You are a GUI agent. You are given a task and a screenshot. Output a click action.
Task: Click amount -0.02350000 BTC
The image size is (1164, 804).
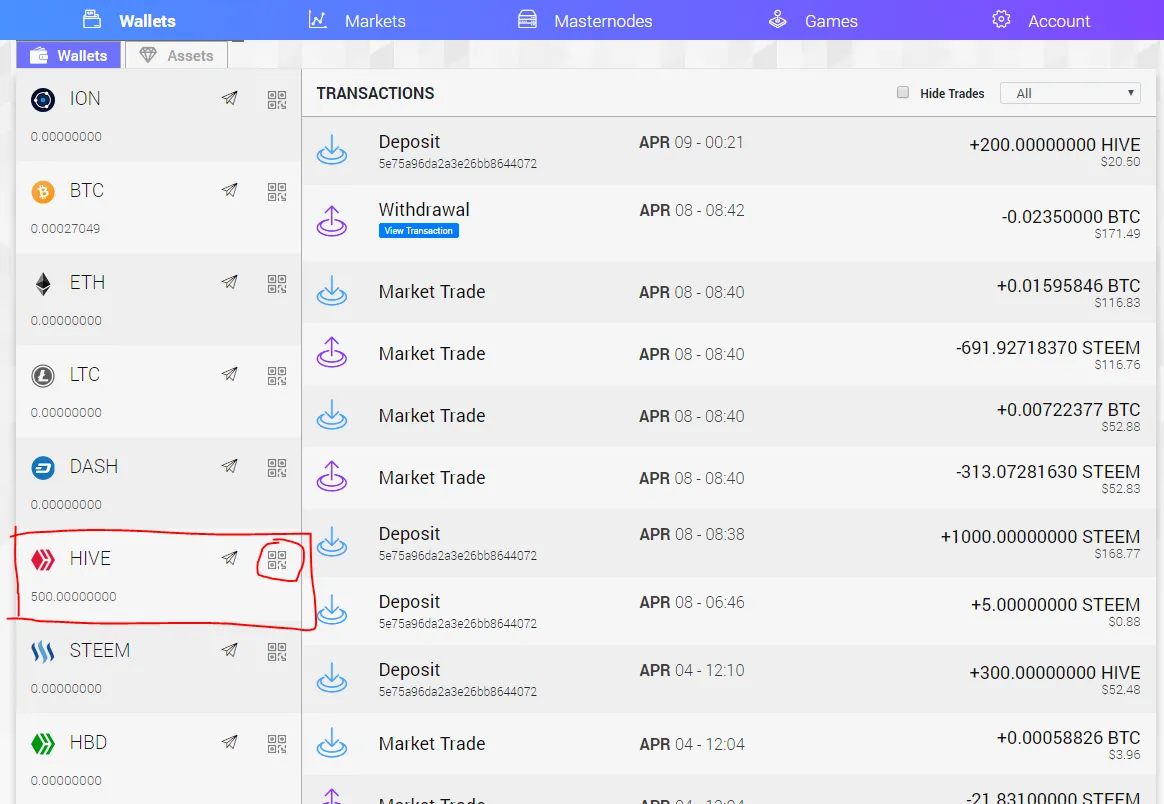(x=1070, y=217)
